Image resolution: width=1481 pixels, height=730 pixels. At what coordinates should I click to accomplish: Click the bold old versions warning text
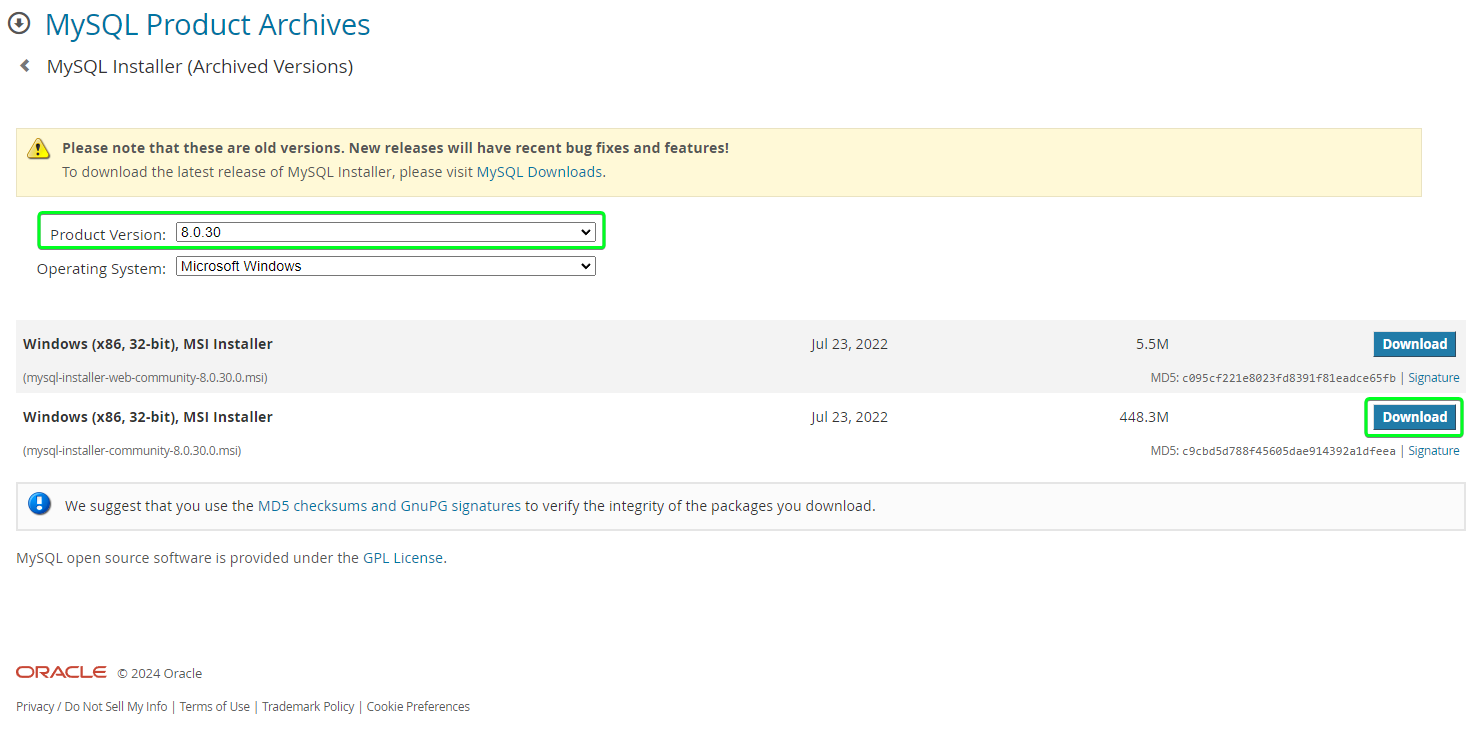coord(396,148)
